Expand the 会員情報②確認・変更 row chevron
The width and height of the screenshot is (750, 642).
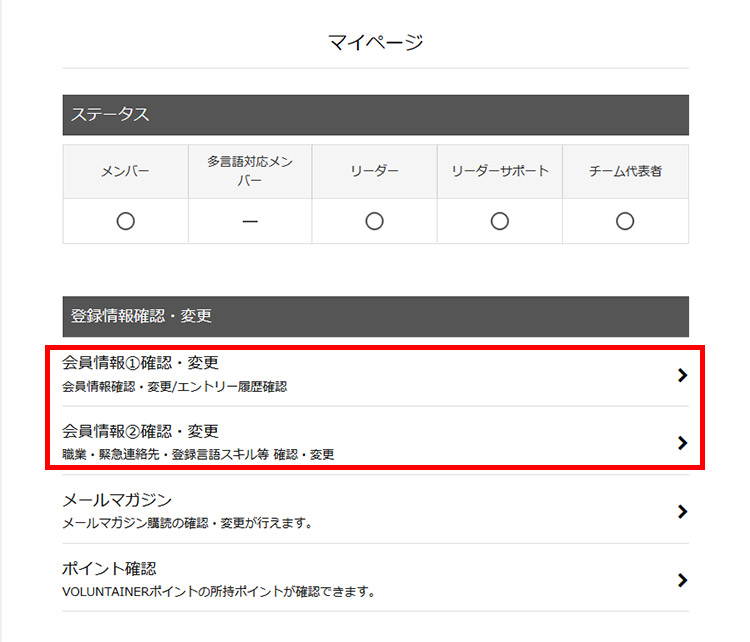click(682, 443)
